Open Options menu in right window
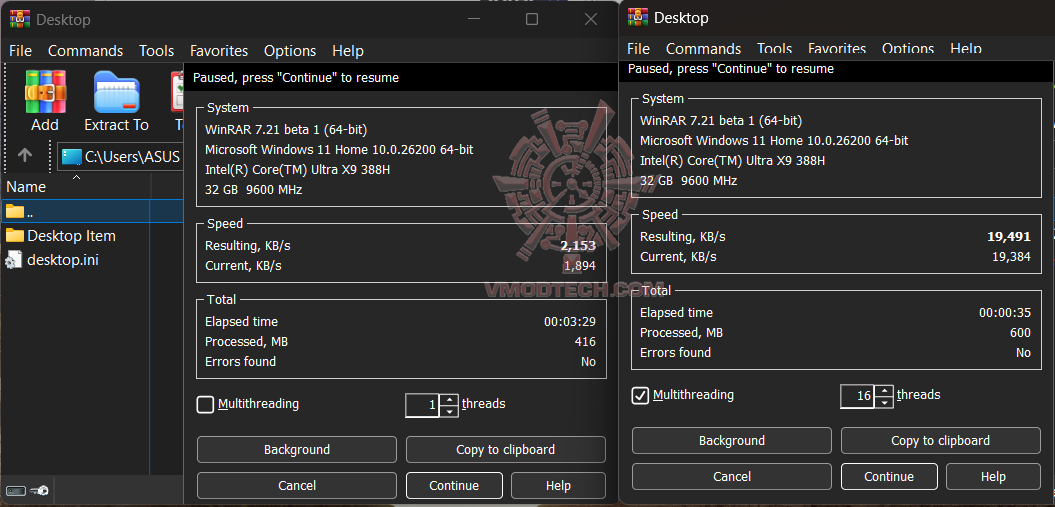This screenshot has width=1055, height=507. pos(908,48)
